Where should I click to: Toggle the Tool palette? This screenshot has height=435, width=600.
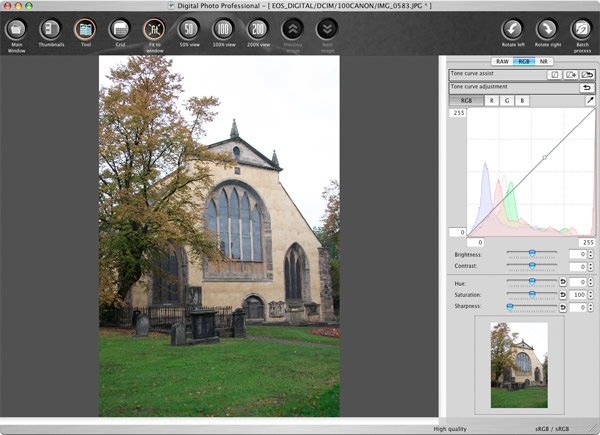click(85, 29)
